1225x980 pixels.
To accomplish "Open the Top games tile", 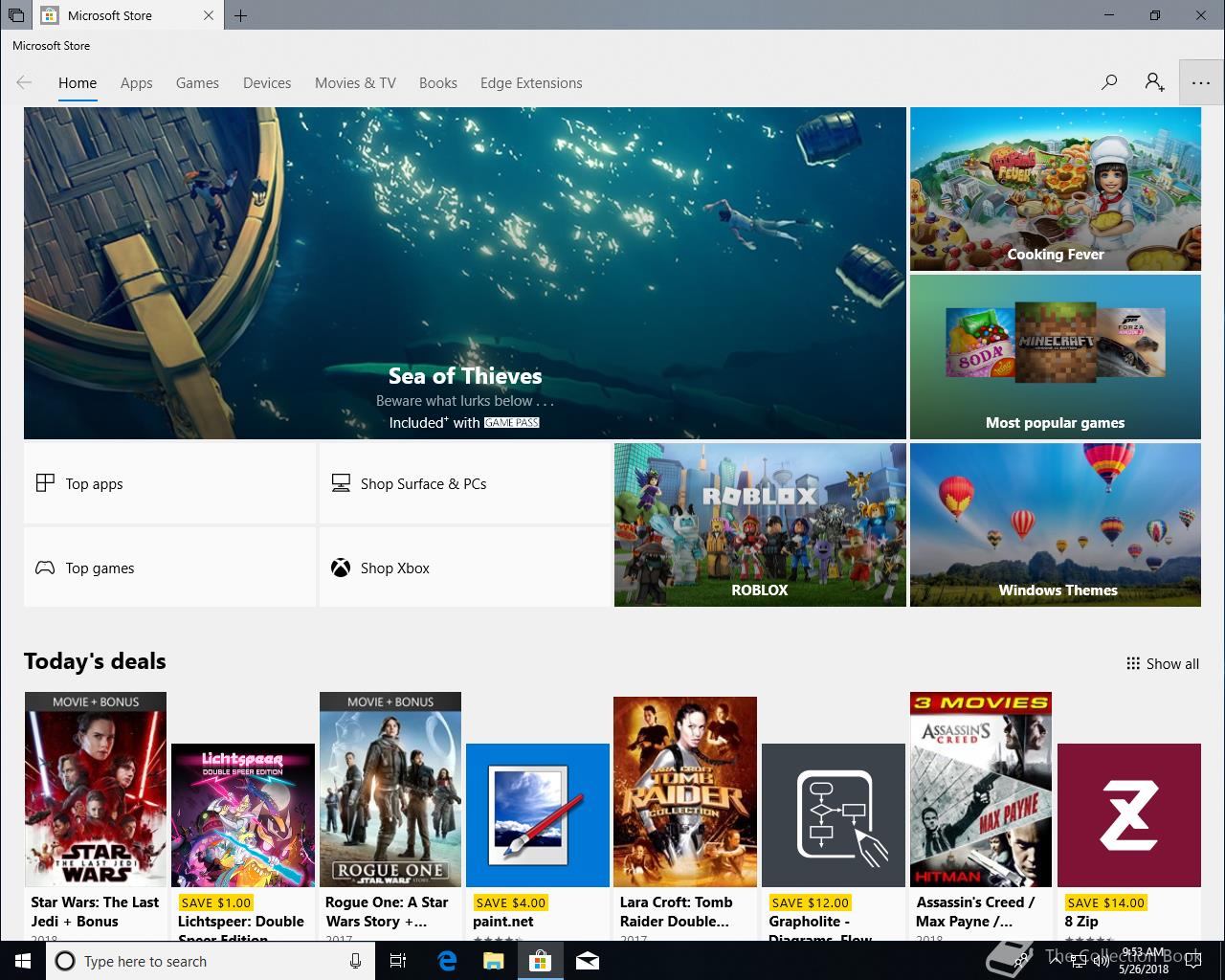I will click(169, 568).
